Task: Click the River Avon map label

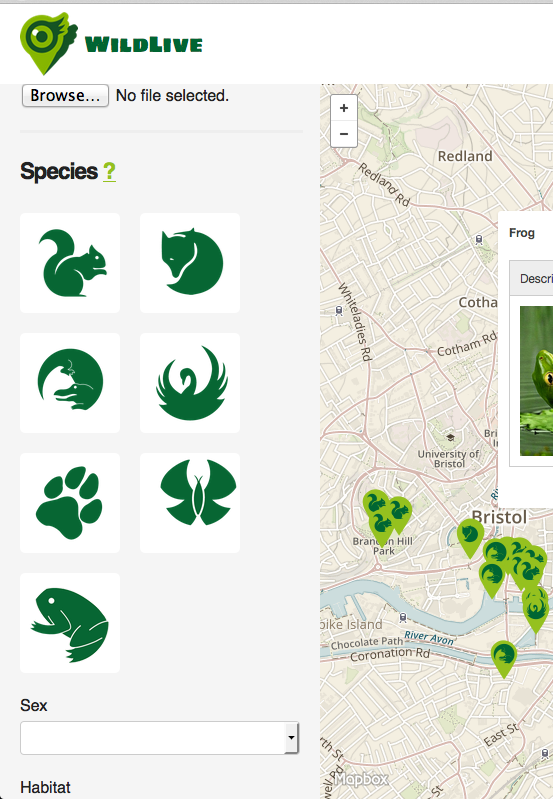Action: 429,637
